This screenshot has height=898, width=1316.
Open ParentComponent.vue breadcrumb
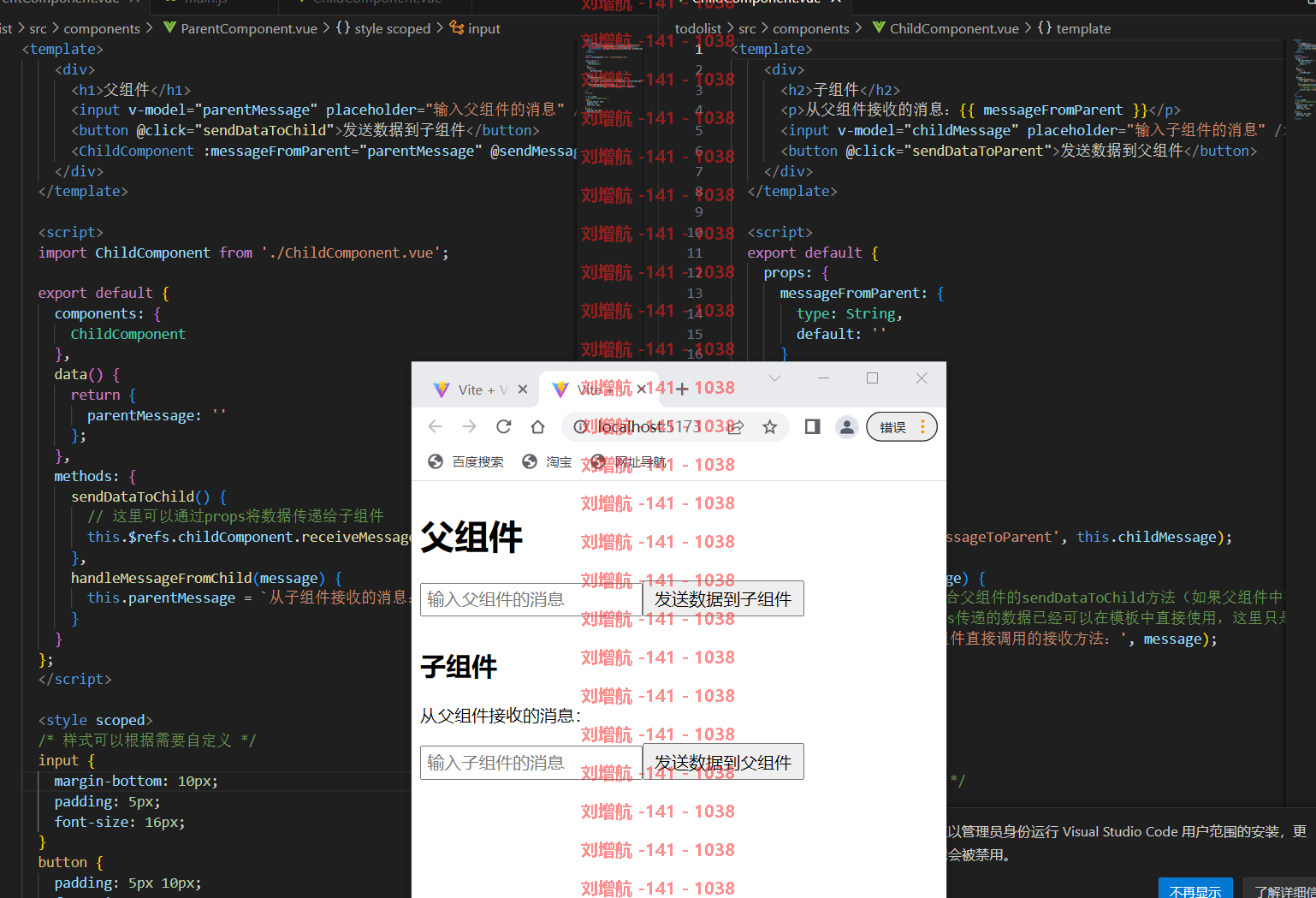click(249, 28)
